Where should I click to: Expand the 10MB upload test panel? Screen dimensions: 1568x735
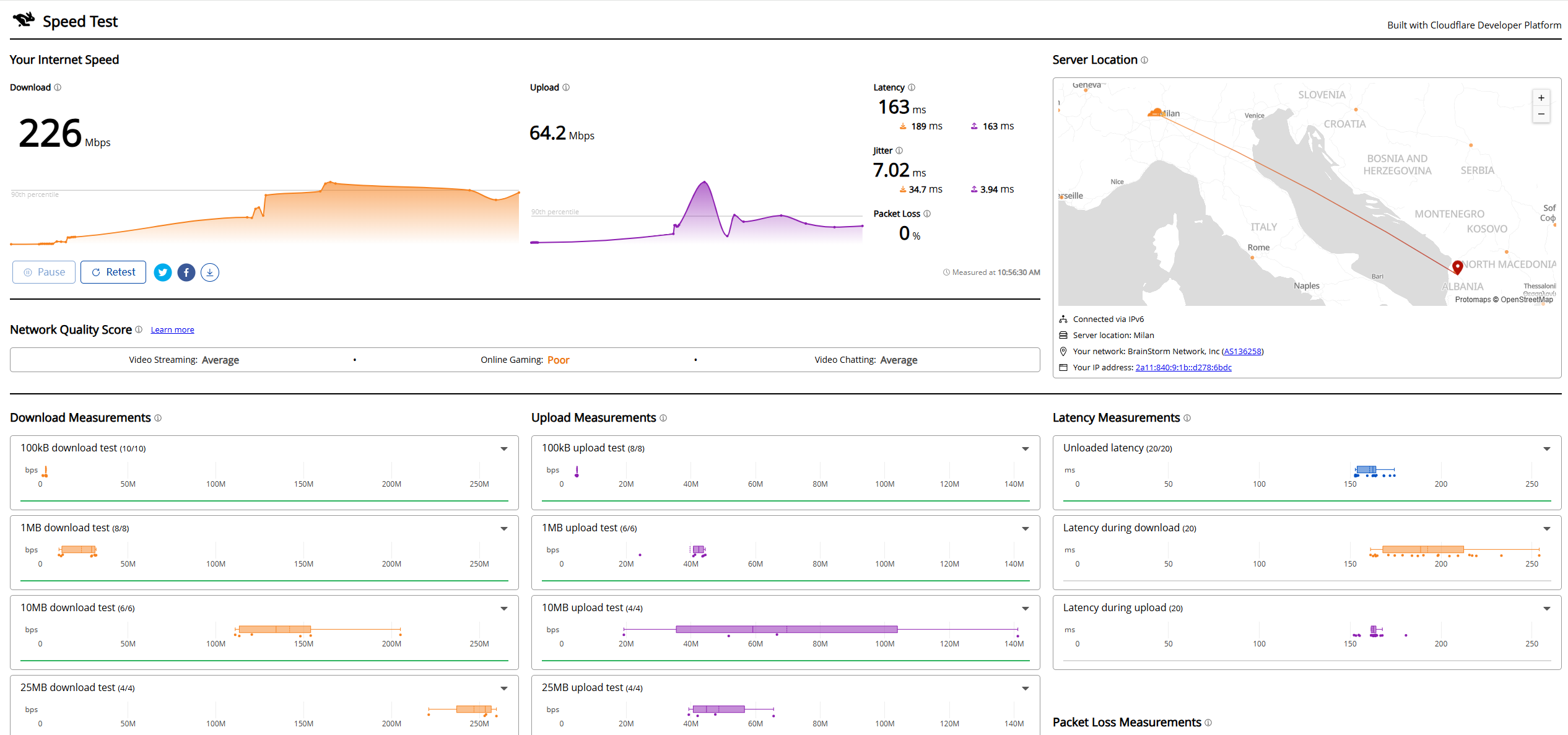click(1026, 609)
